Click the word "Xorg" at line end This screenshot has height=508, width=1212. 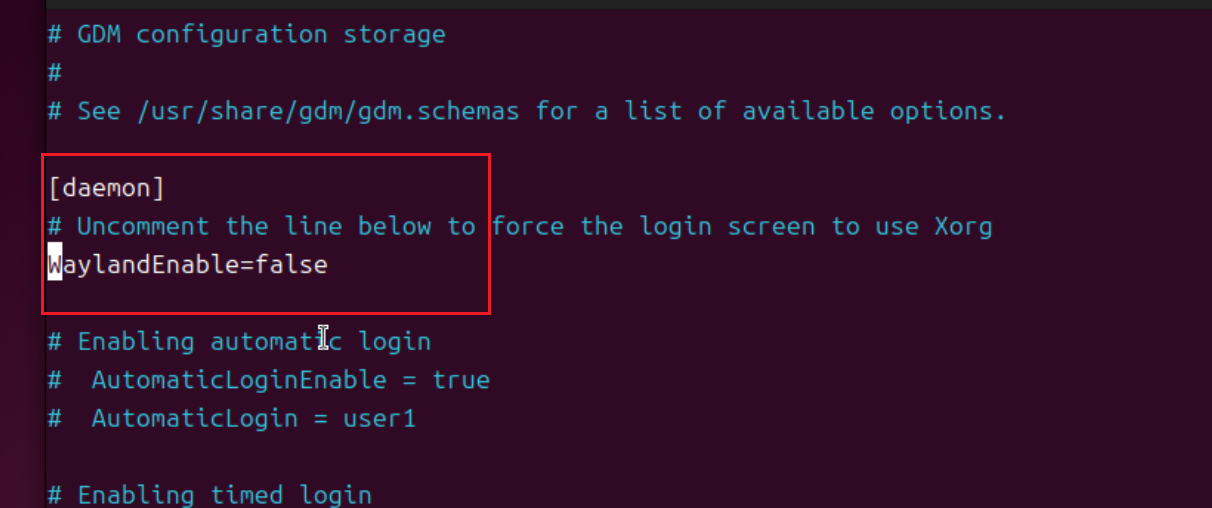(x=963, y=226)
